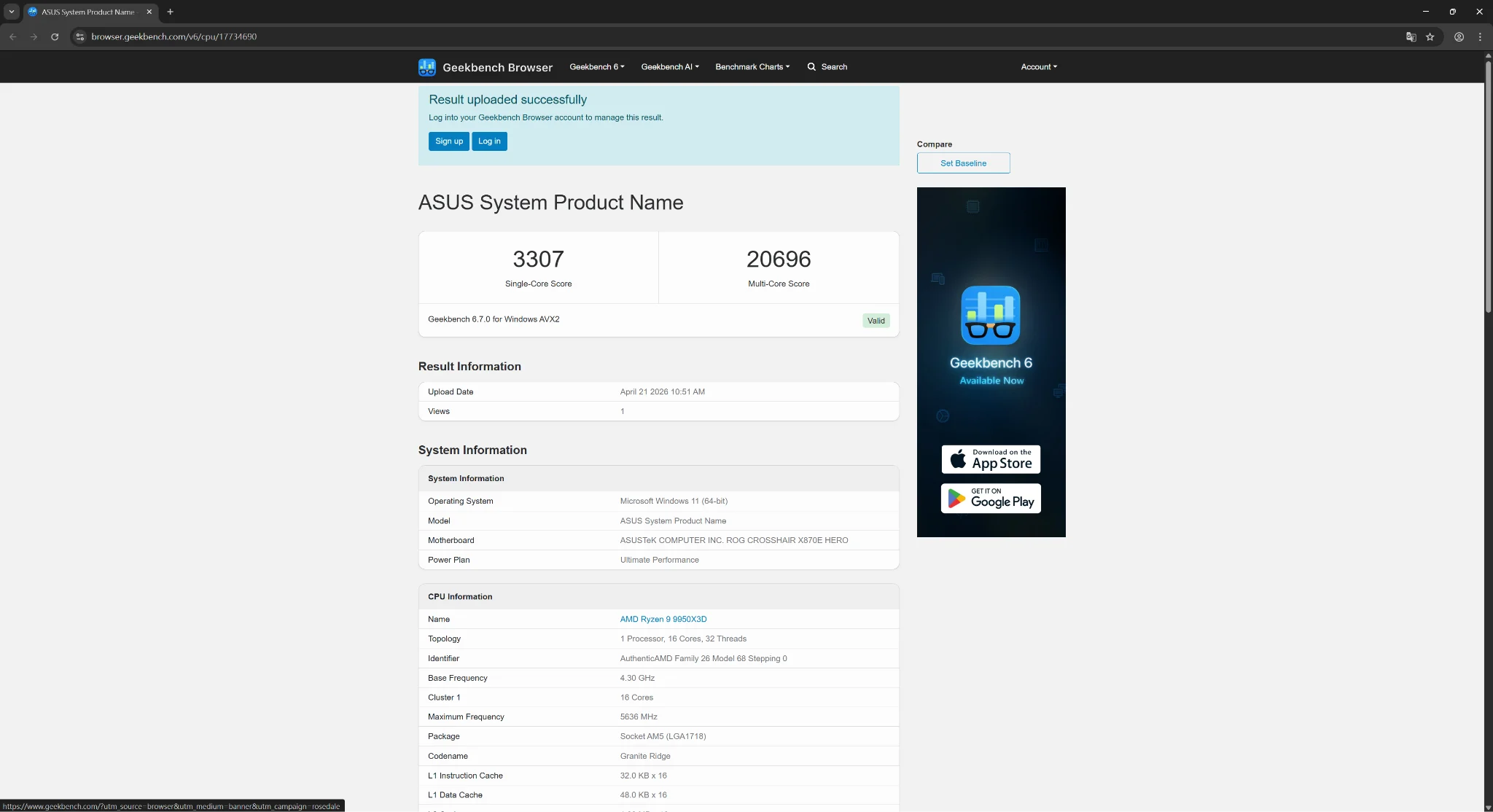Viewport: 1493px width, 812px height.
Task: Bookmark this page with star icon
Action: pos(1430,36)
